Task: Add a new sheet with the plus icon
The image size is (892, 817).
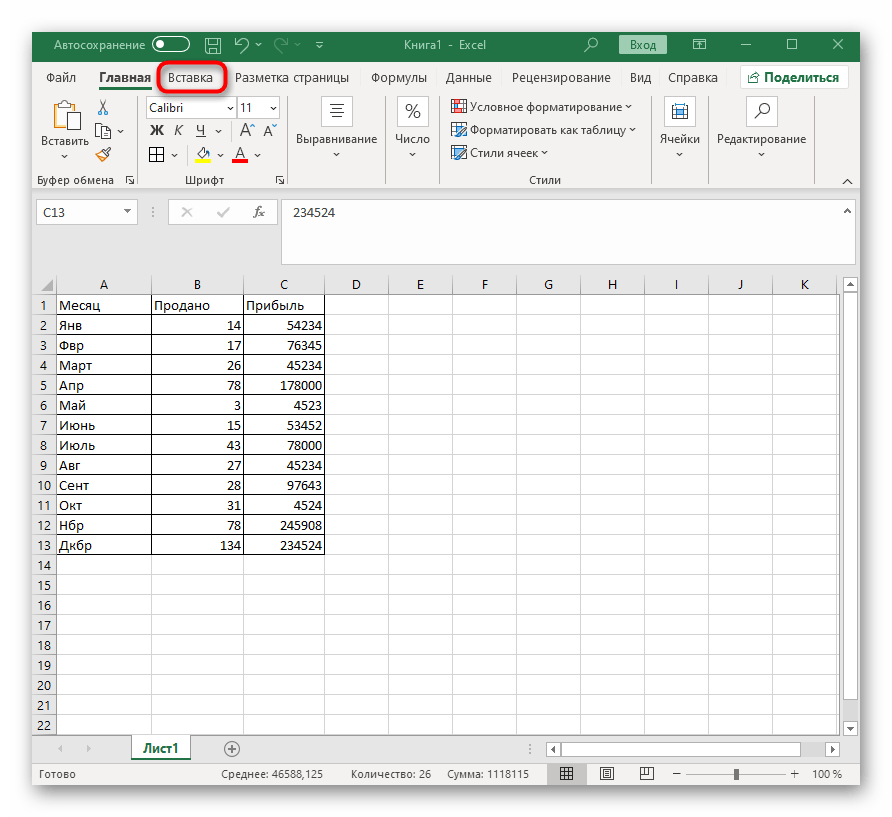Action: tap(232, 748)
